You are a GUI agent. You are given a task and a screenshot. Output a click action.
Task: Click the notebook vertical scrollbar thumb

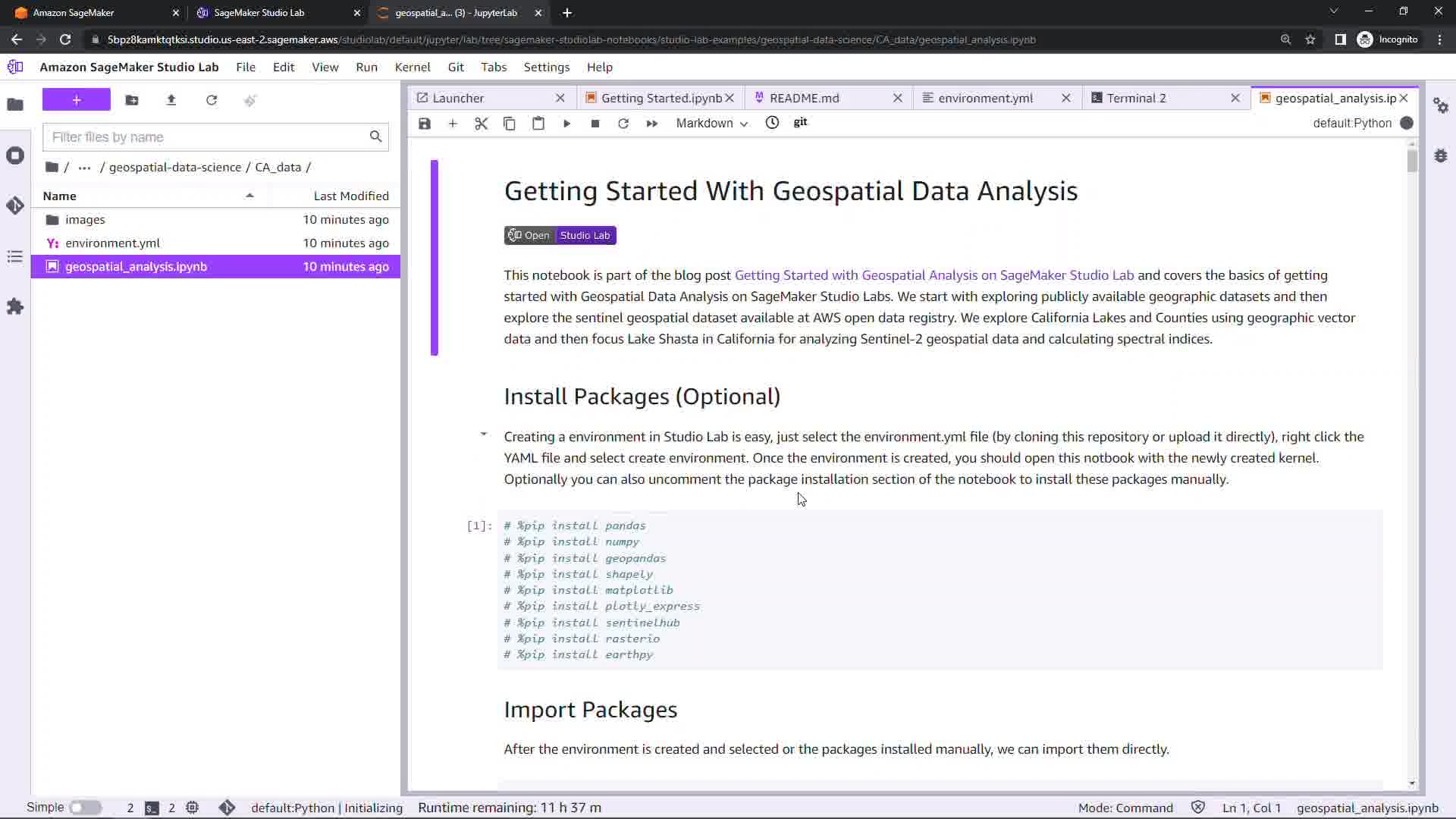pos(1411,160)
